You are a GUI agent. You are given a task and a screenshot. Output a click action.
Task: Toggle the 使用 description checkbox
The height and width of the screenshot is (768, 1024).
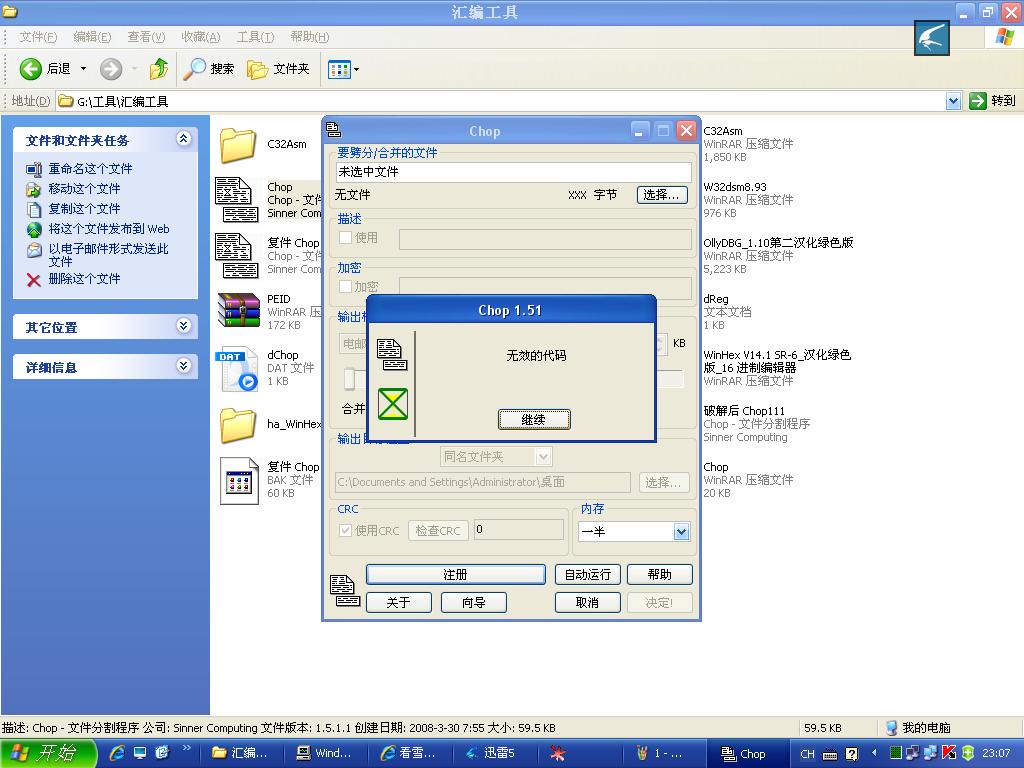[x=345, y=238]
